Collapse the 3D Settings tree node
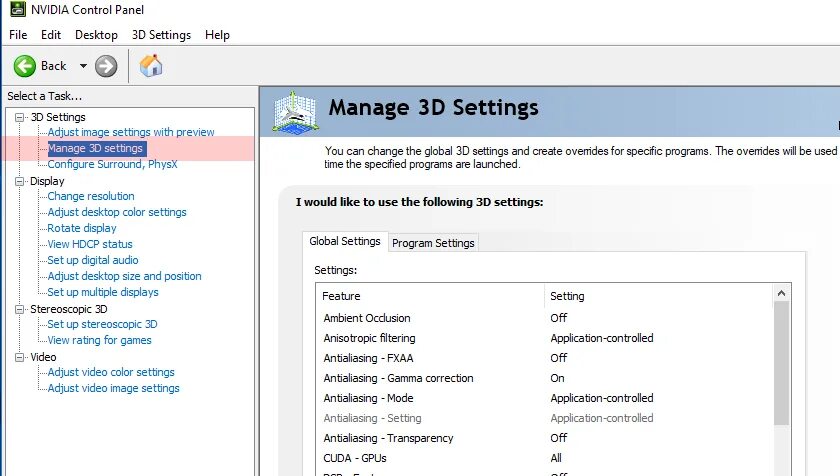This screenshot has height=476, width=840. coord(19,117)
